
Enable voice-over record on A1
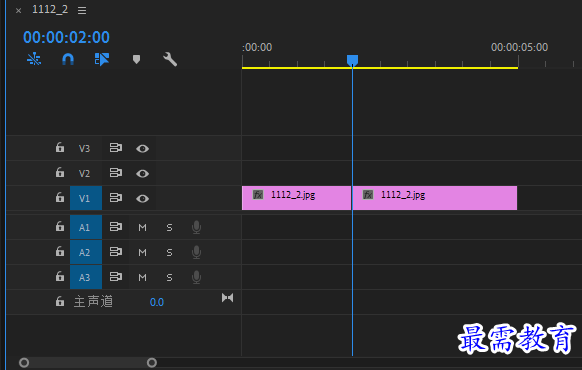(196, 227)
